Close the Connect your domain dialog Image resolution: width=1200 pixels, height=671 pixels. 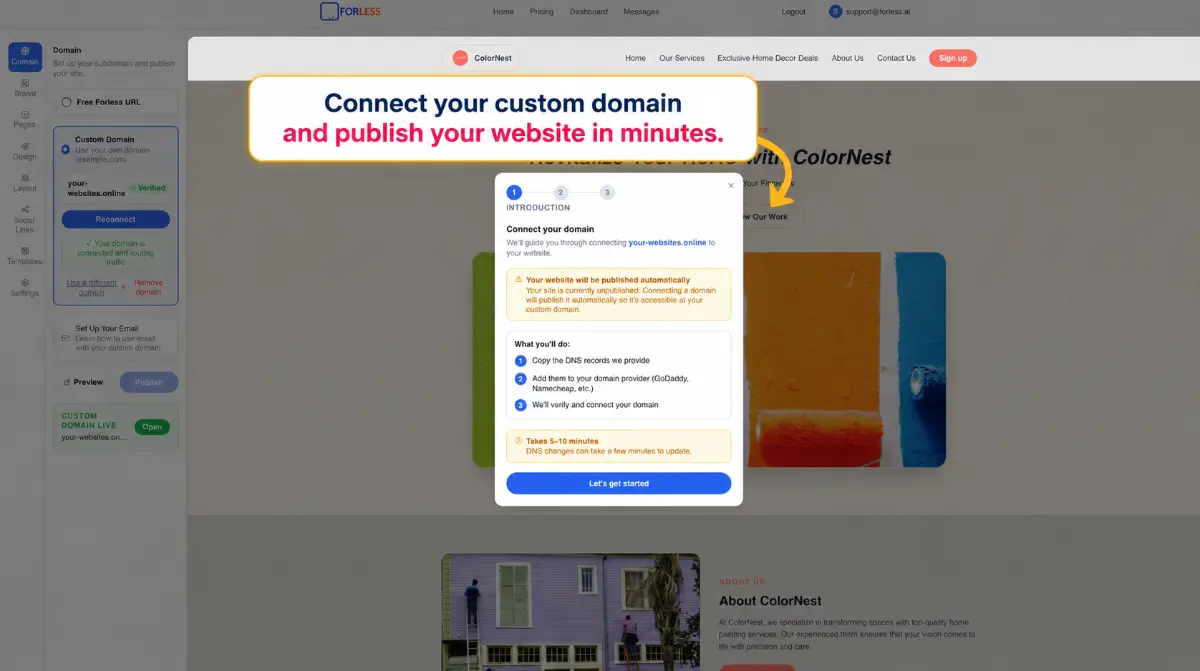[x=730, y=185]
